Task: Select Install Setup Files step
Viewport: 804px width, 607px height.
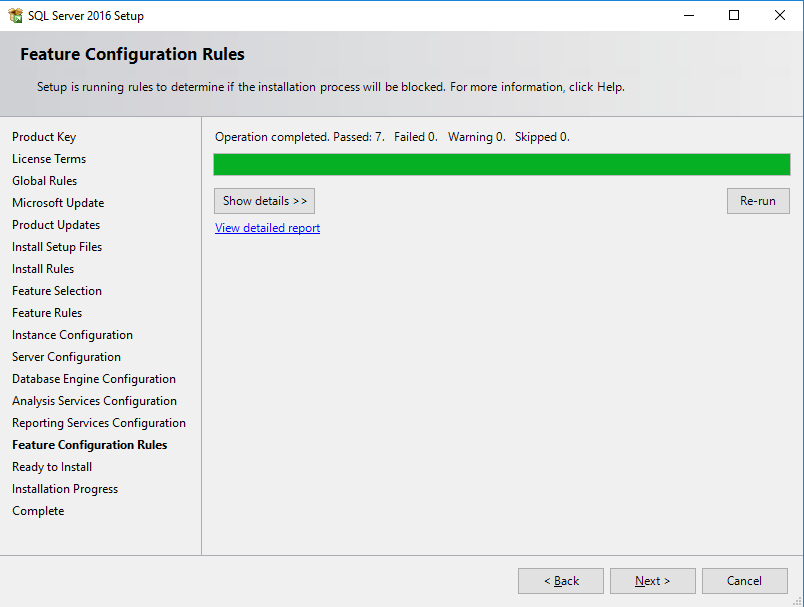Action: click(57, 247)
